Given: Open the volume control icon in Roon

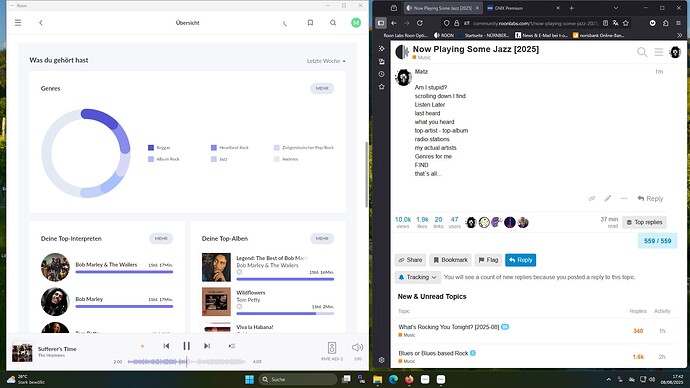Looking at the screenshot, I should (357, 348).
